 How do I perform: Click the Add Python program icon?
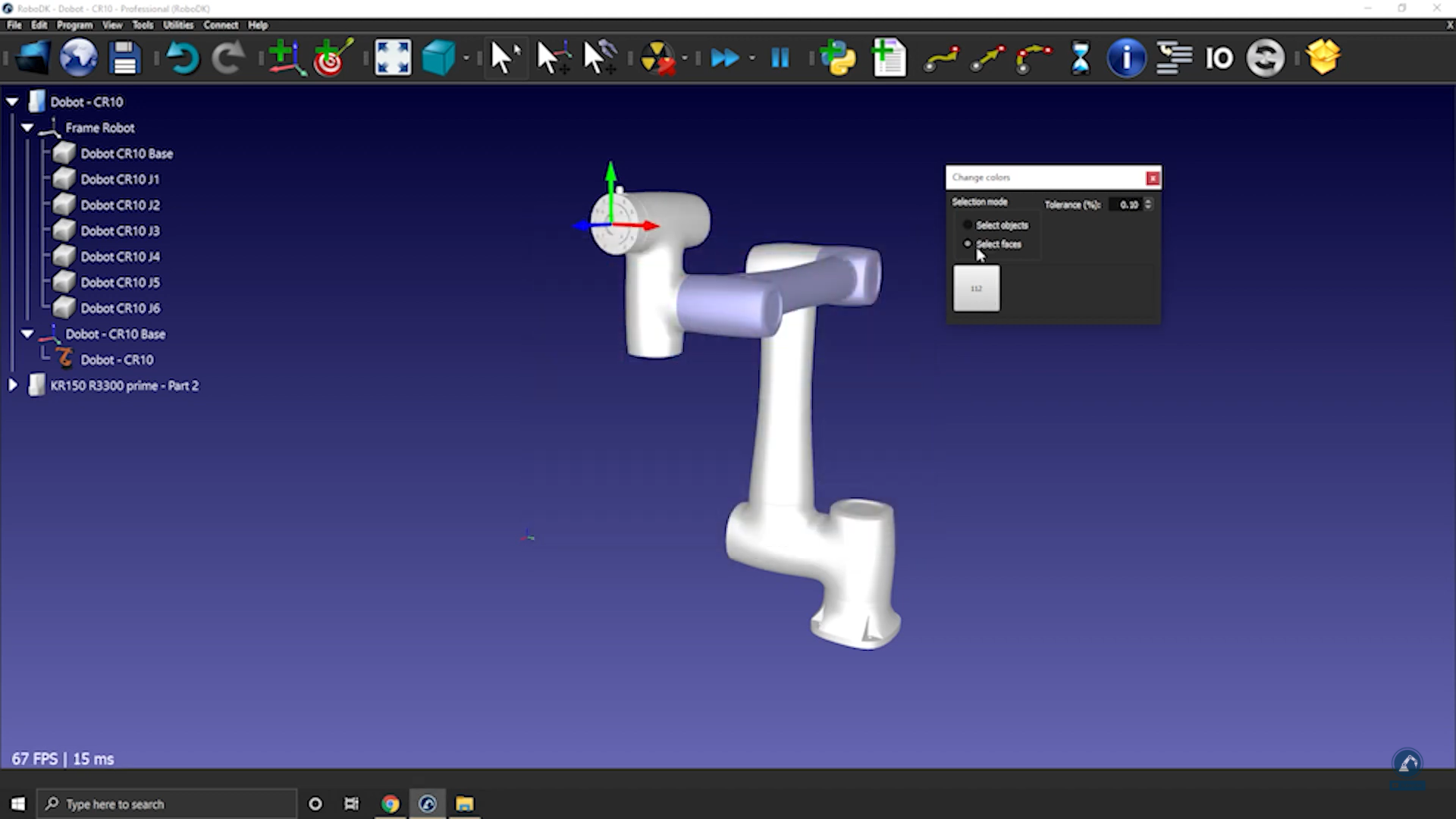click(x=838, y=58)
